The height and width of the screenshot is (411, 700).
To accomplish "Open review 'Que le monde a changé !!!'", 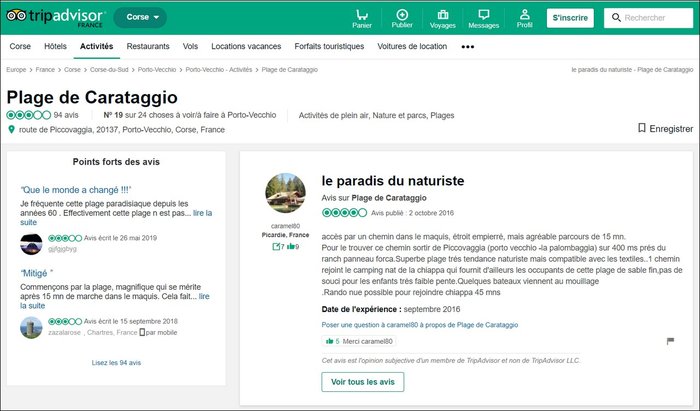I will [76, 190].
